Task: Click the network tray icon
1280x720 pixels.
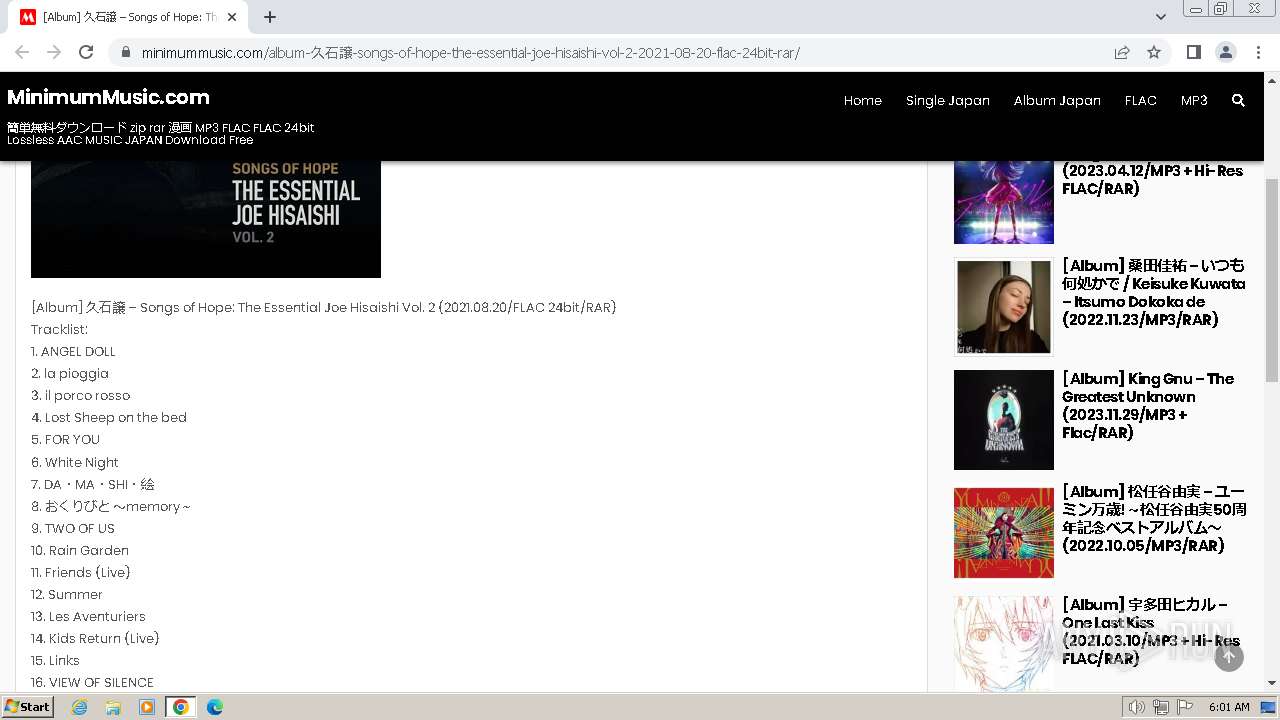Action: 1161,707
